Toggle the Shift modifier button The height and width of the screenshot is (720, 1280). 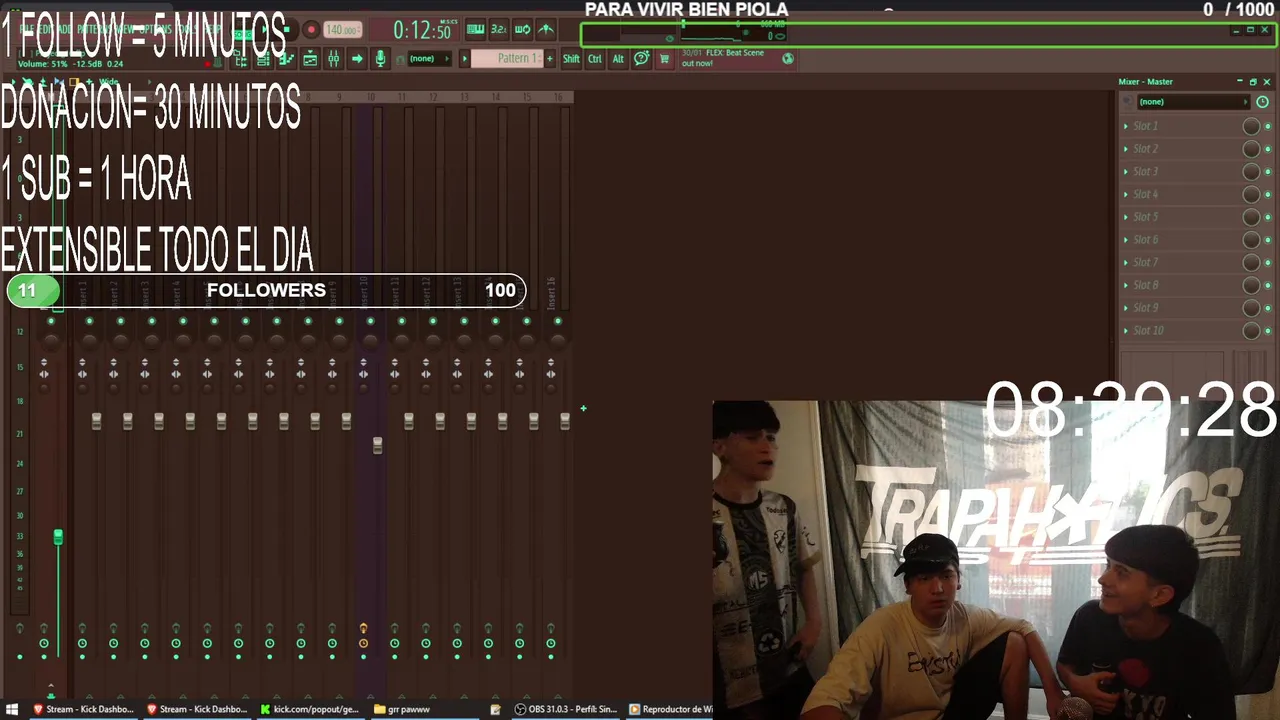tap(571, 59)
